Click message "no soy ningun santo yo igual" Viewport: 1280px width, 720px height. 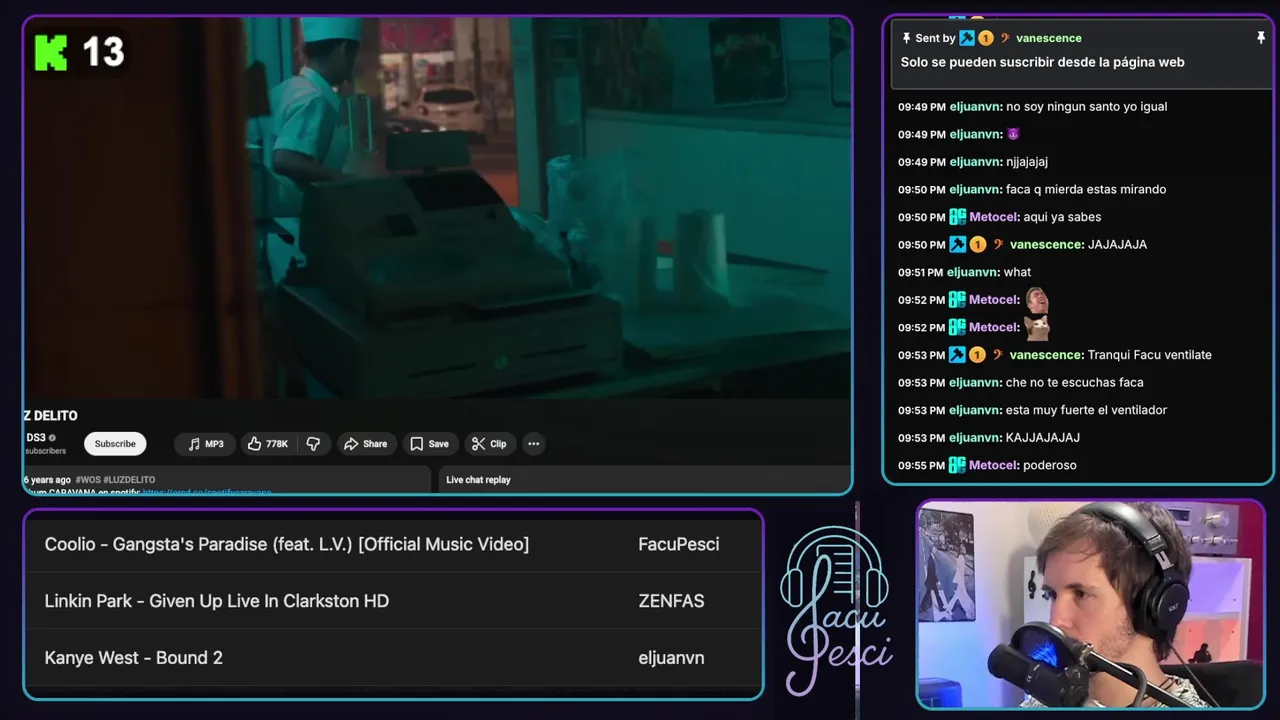(1086, 107)
